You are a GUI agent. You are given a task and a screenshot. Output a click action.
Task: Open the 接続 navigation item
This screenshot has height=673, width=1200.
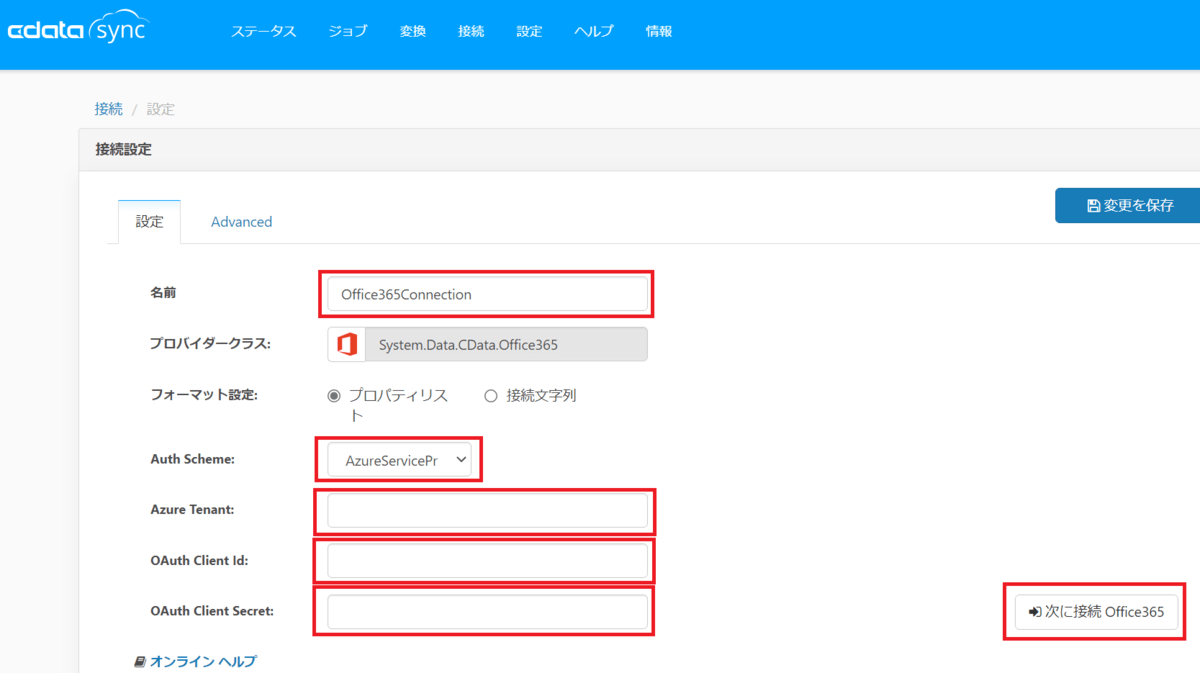click(x=471, y=31)
